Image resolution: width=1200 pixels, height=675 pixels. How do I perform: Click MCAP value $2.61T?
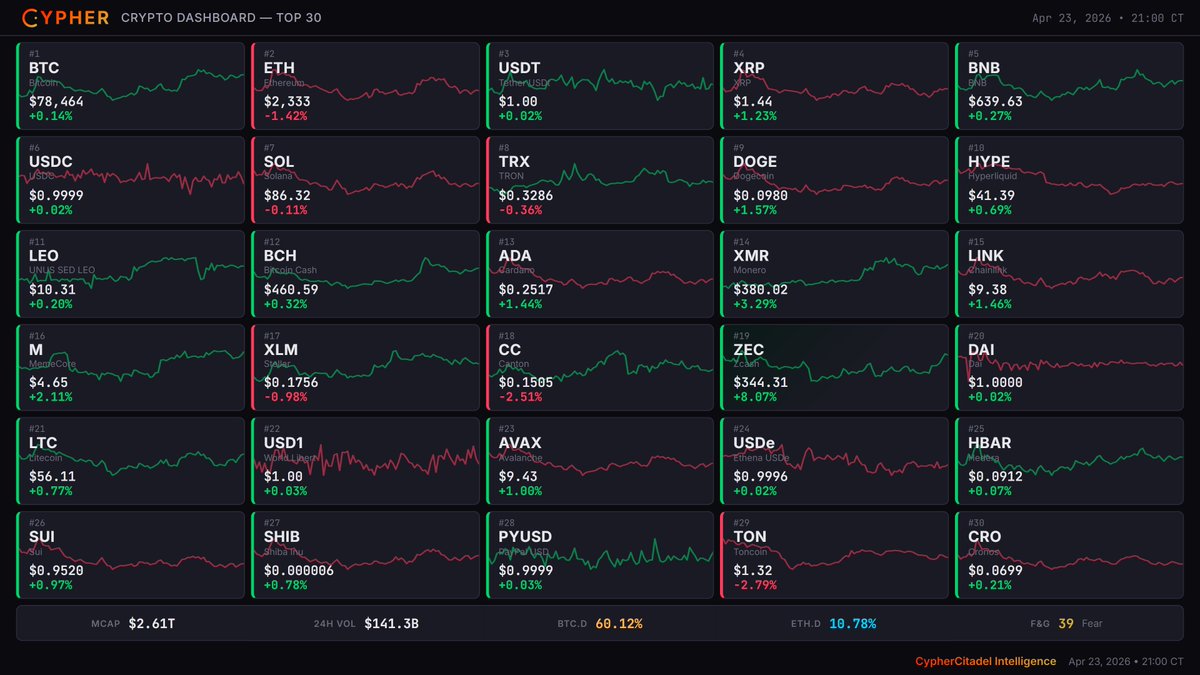point(151,624)
